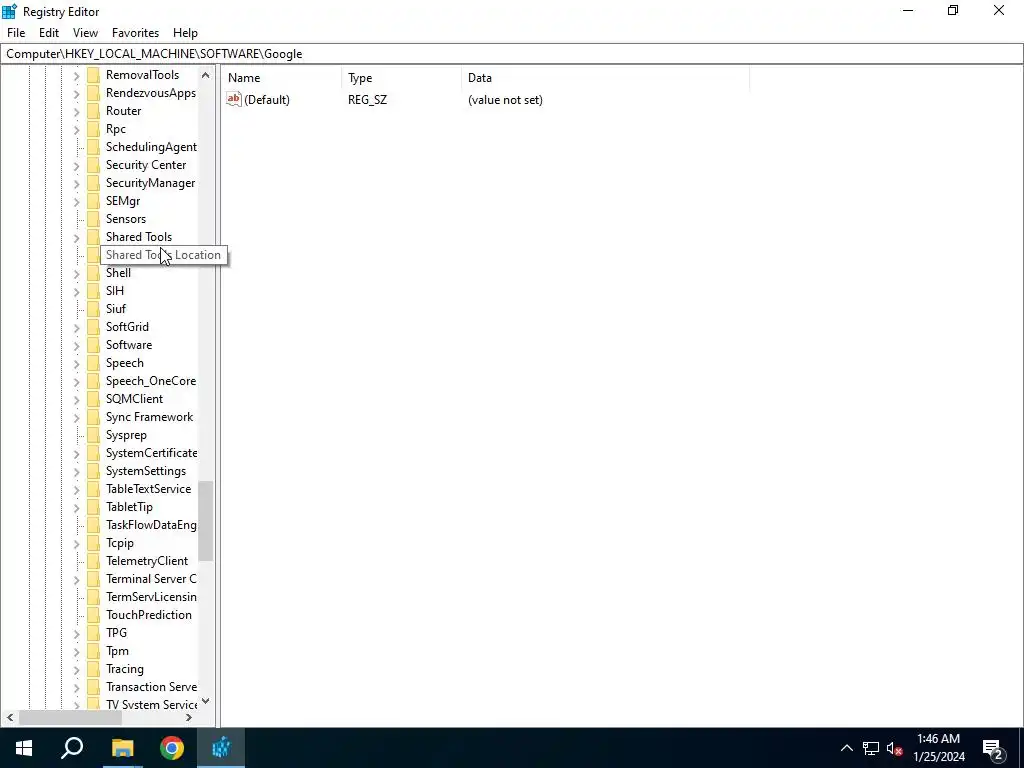Click the Software folder icon
This screenshot has width=1024, height=768.
click(x=93, y=345)
